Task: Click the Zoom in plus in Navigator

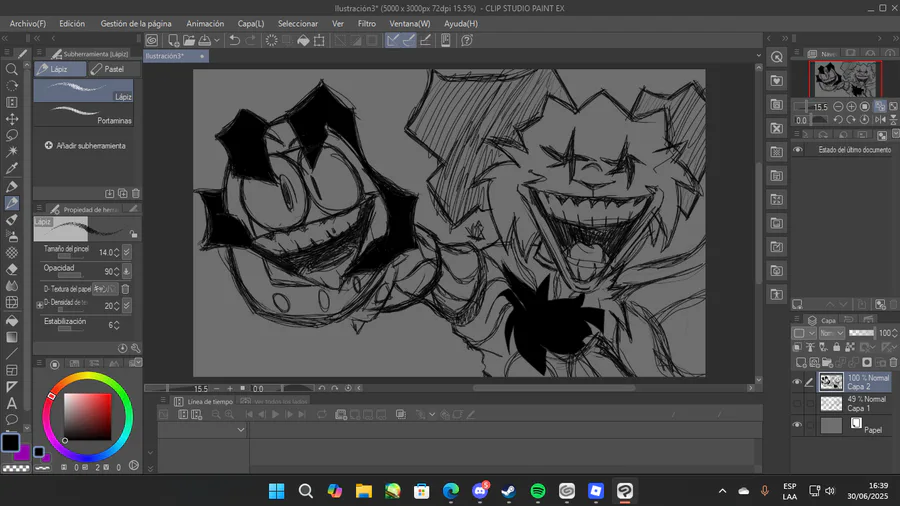Action: tap(851, 107)
